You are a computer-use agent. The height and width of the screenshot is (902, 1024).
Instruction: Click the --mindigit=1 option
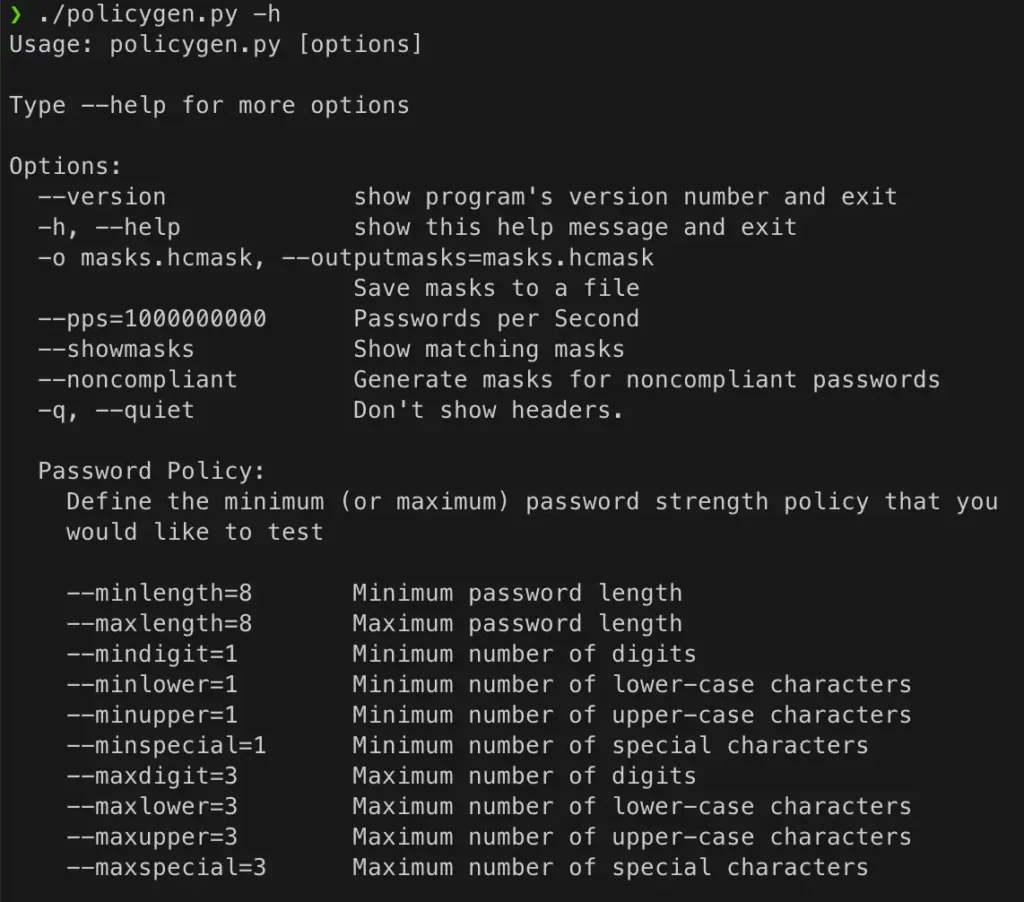[152, 654]
